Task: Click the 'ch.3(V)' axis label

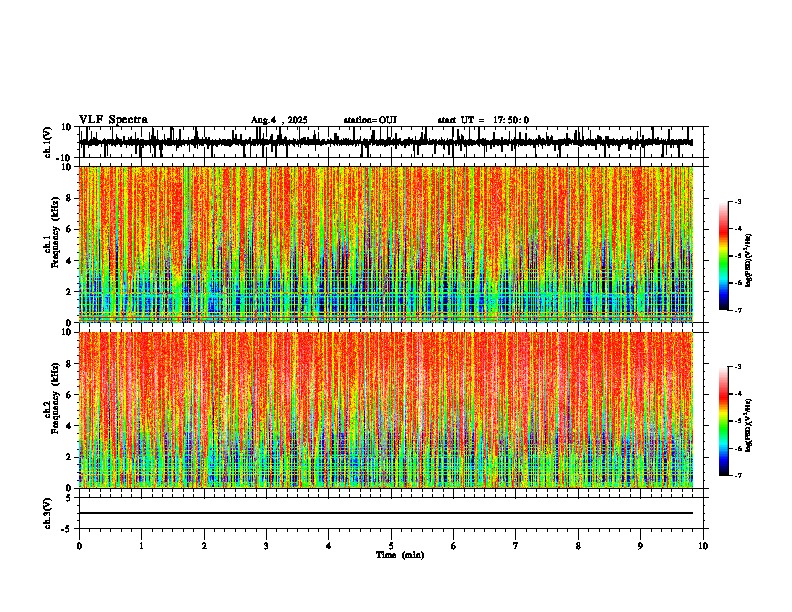Action: [x=48, y=513]
